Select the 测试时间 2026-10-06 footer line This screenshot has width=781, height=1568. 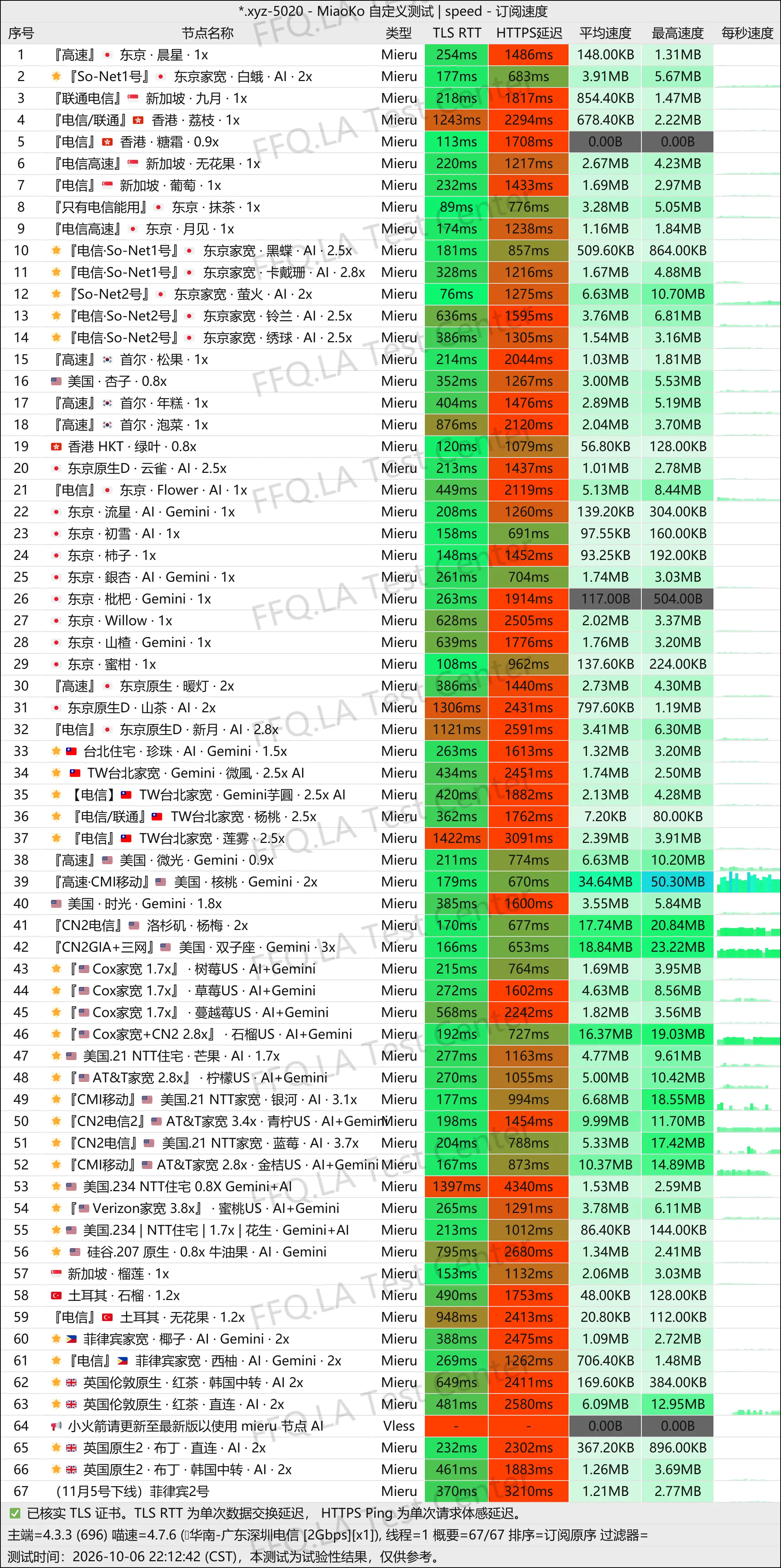pos(223,1557)
